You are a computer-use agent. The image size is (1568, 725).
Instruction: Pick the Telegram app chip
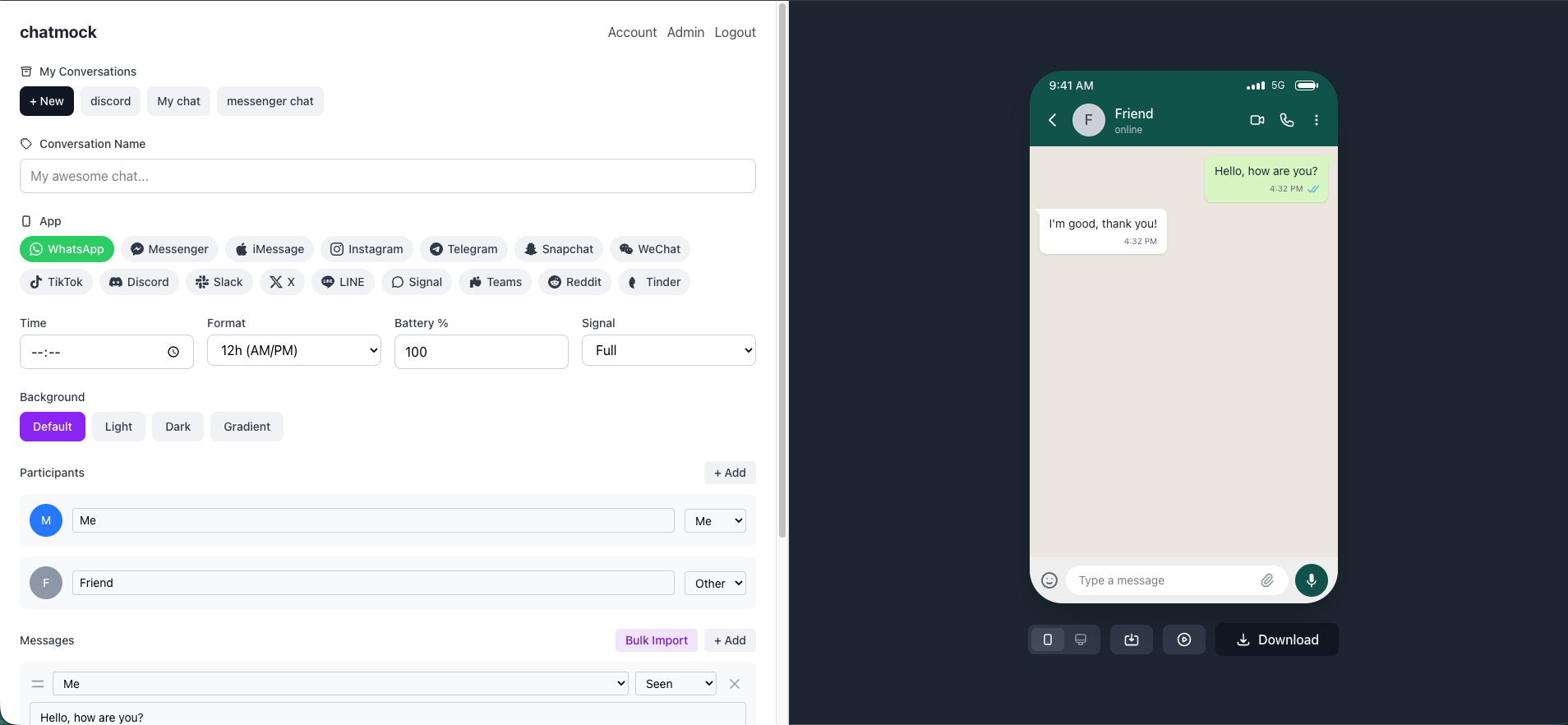click(463, 249)
